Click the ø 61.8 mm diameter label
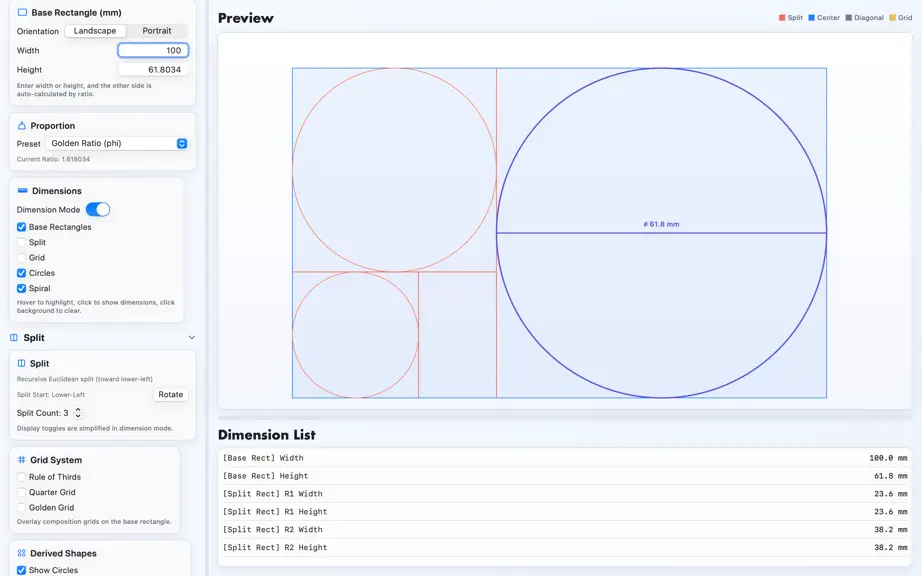Viewport: 922px width, 576px height. [x=662, y=224]
